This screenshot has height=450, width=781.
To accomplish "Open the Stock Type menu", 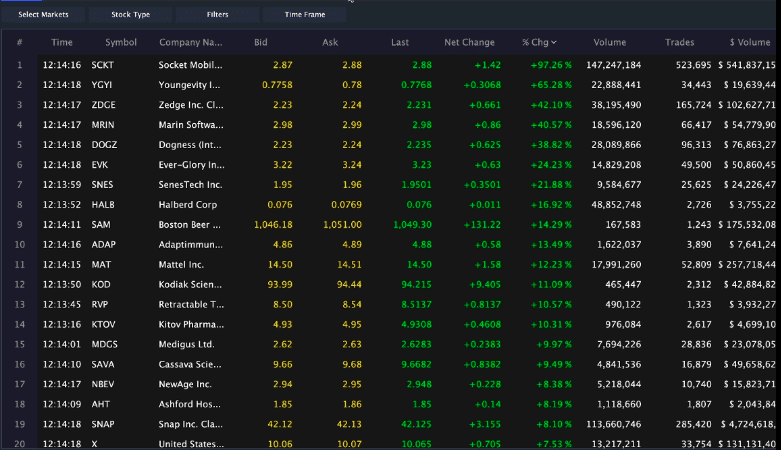I will tap(130, 14).
